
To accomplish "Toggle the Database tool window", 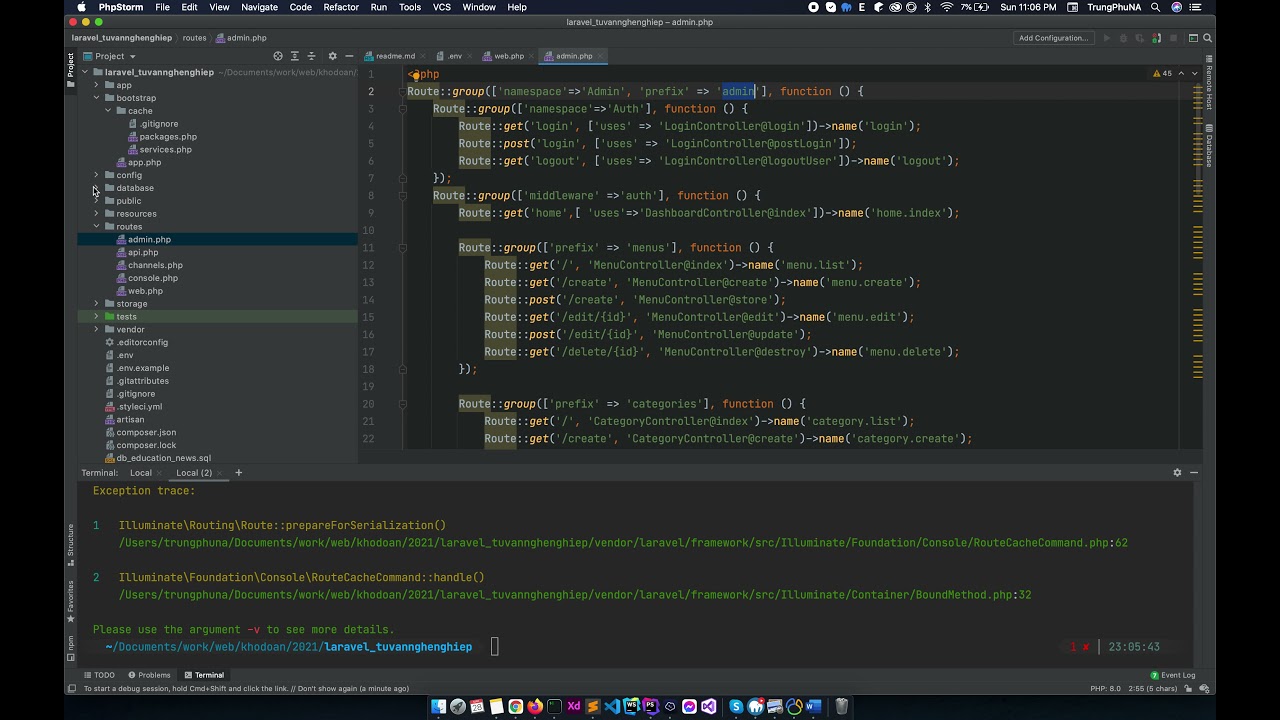I will (x=1208, y=146).
